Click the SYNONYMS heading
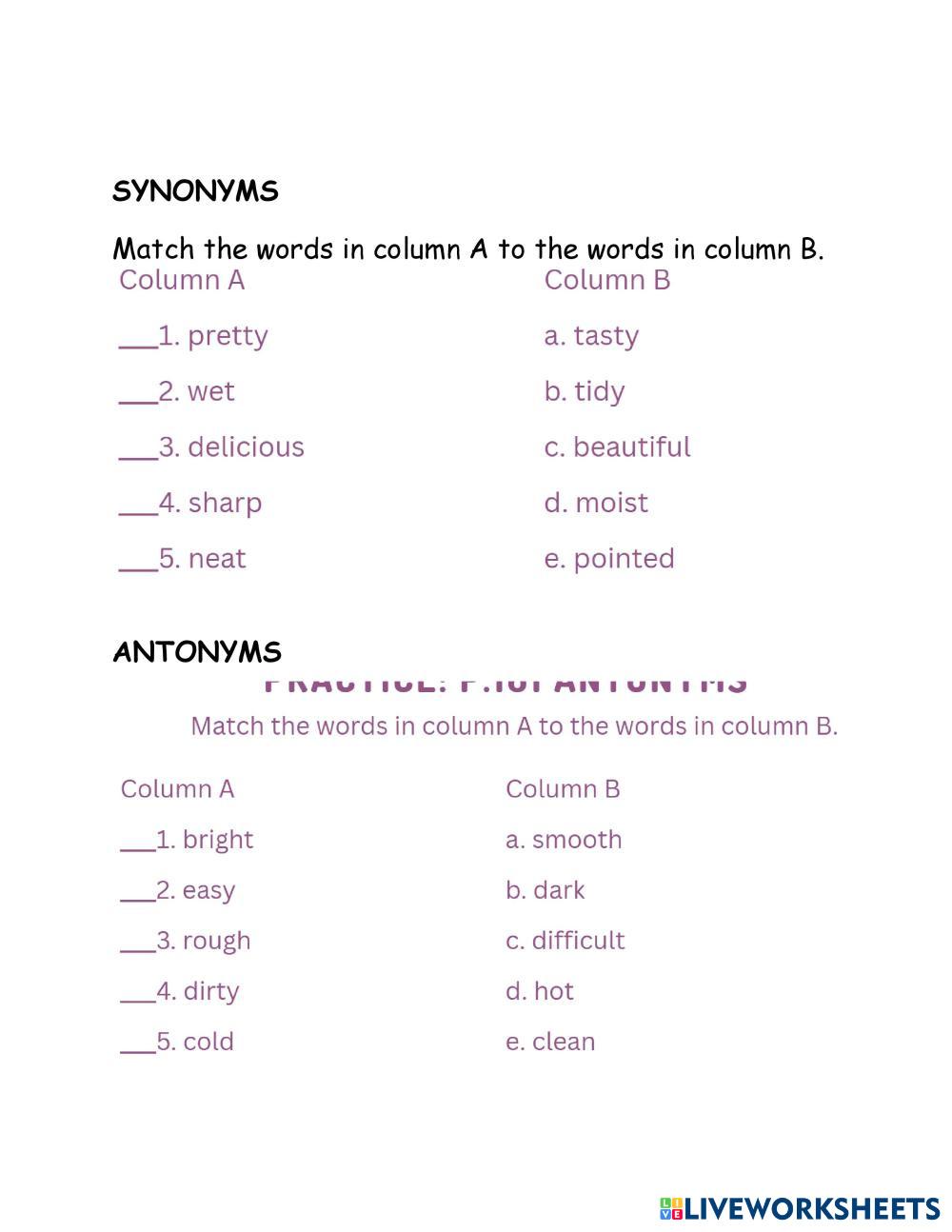The height and width of the screenshot is (1232, 952). [195, 191]
